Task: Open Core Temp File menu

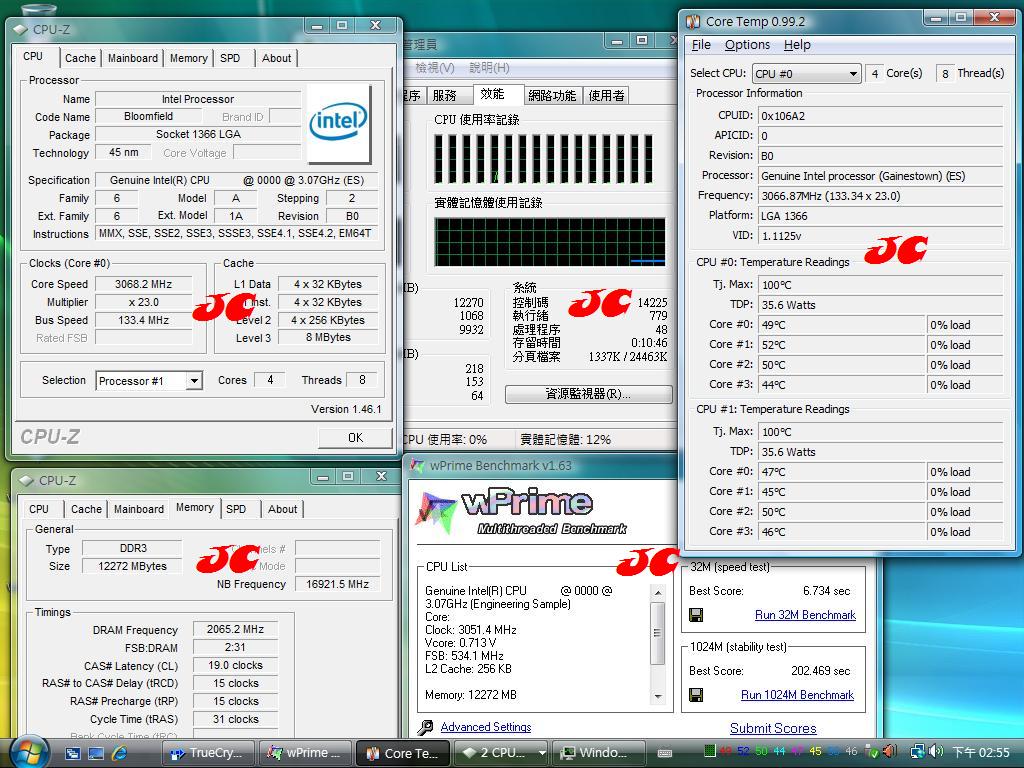Action: [701, 45]
